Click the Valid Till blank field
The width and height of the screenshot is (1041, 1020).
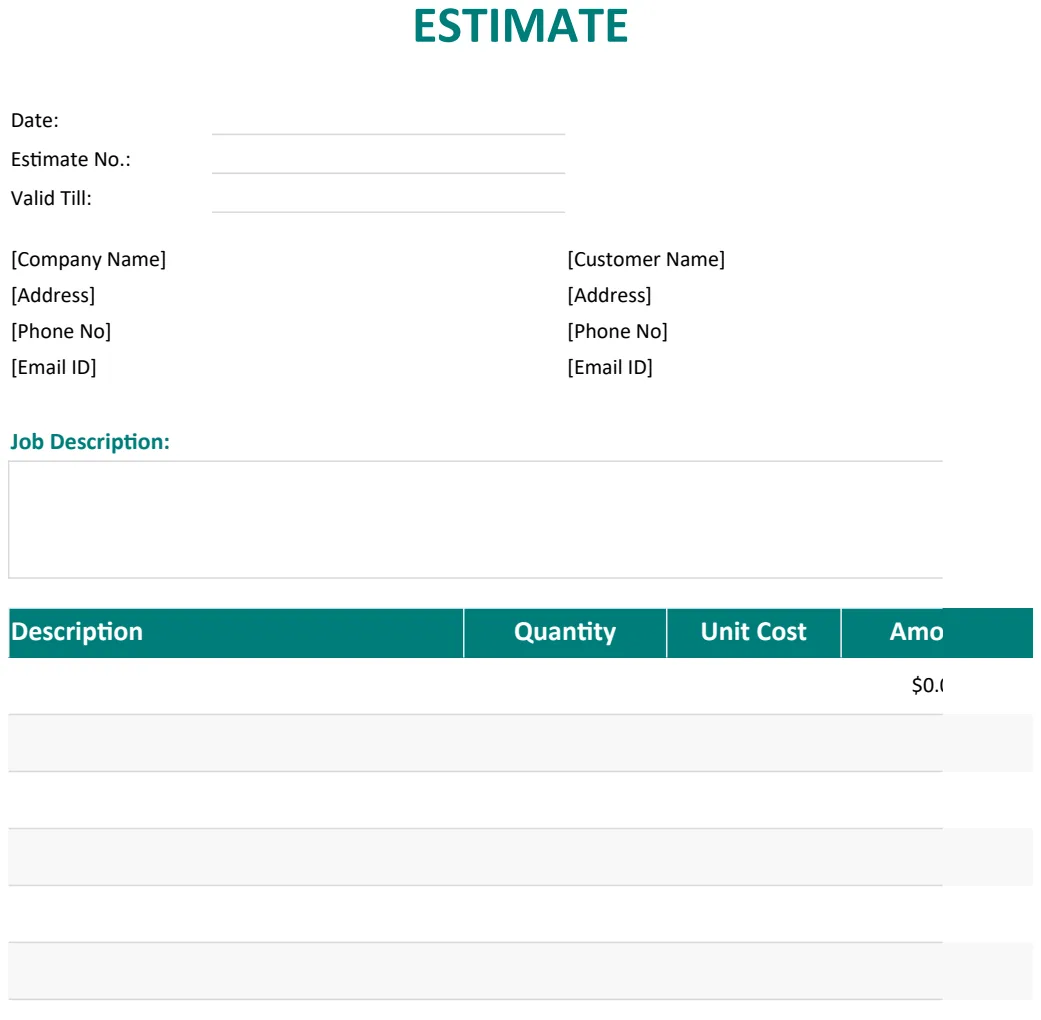388,199
